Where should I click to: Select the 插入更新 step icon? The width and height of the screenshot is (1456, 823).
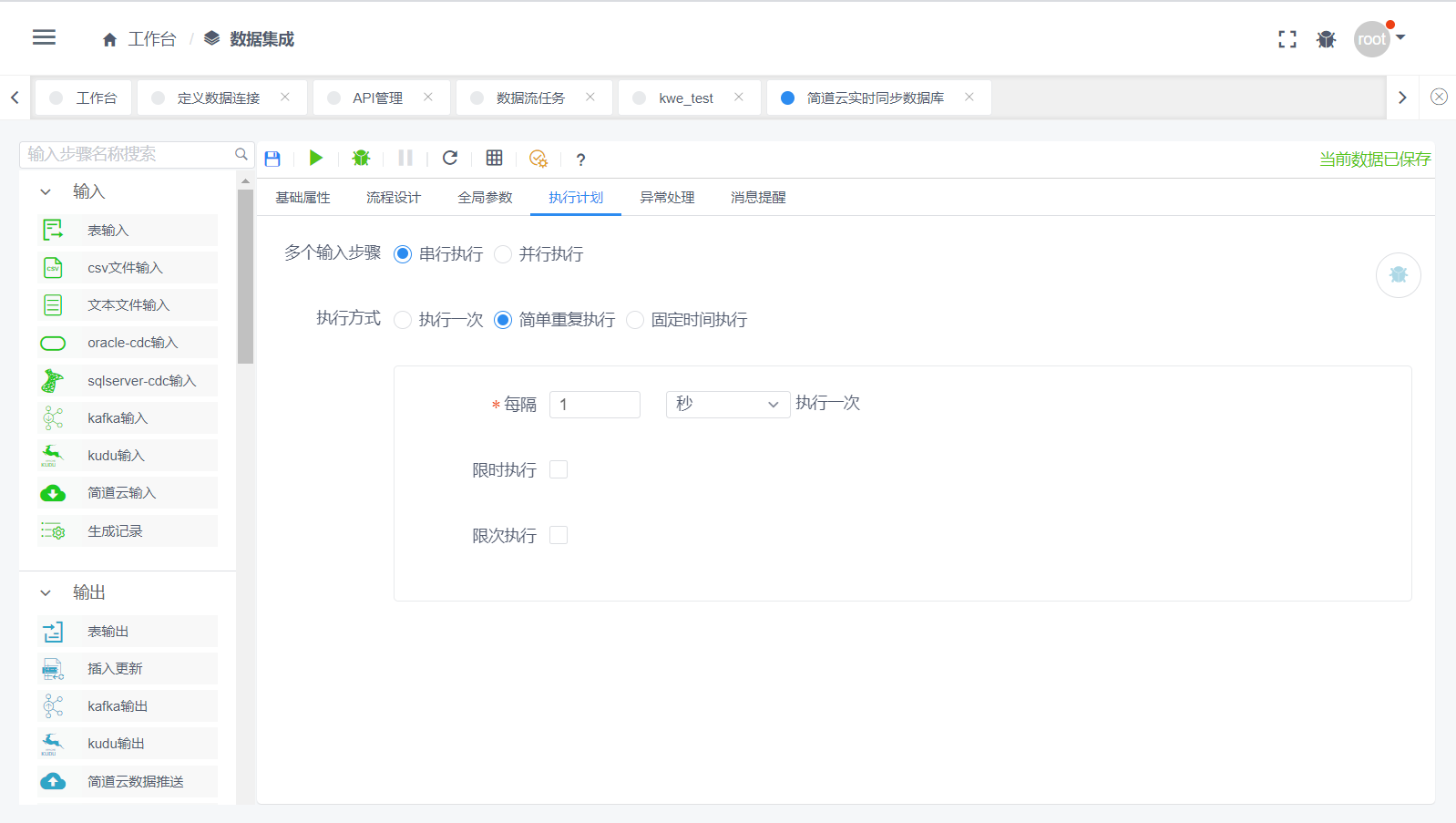click(53, 669)
